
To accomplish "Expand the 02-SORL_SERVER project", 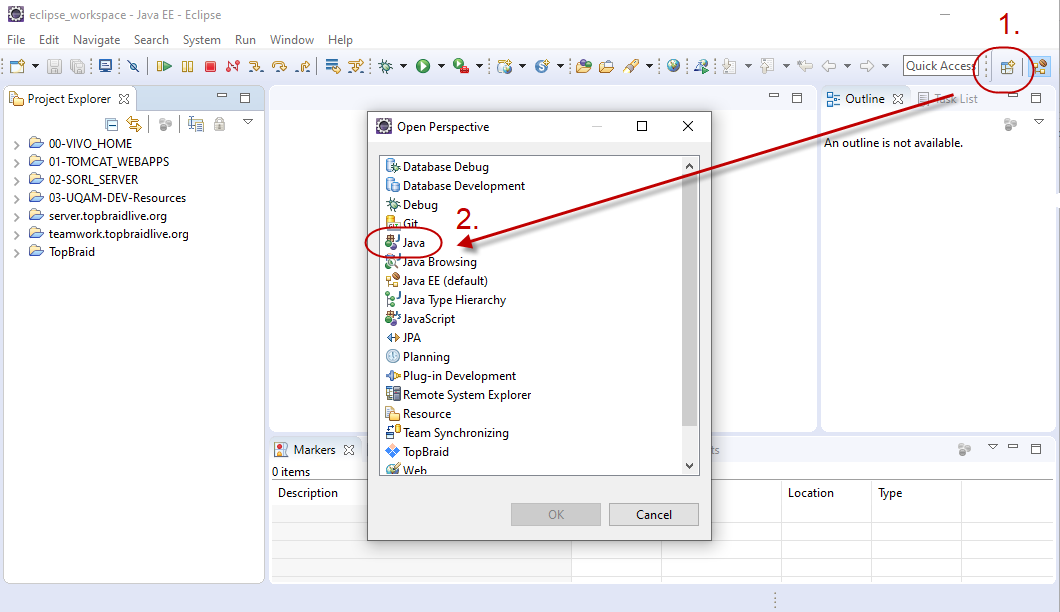I will (16, 181).
